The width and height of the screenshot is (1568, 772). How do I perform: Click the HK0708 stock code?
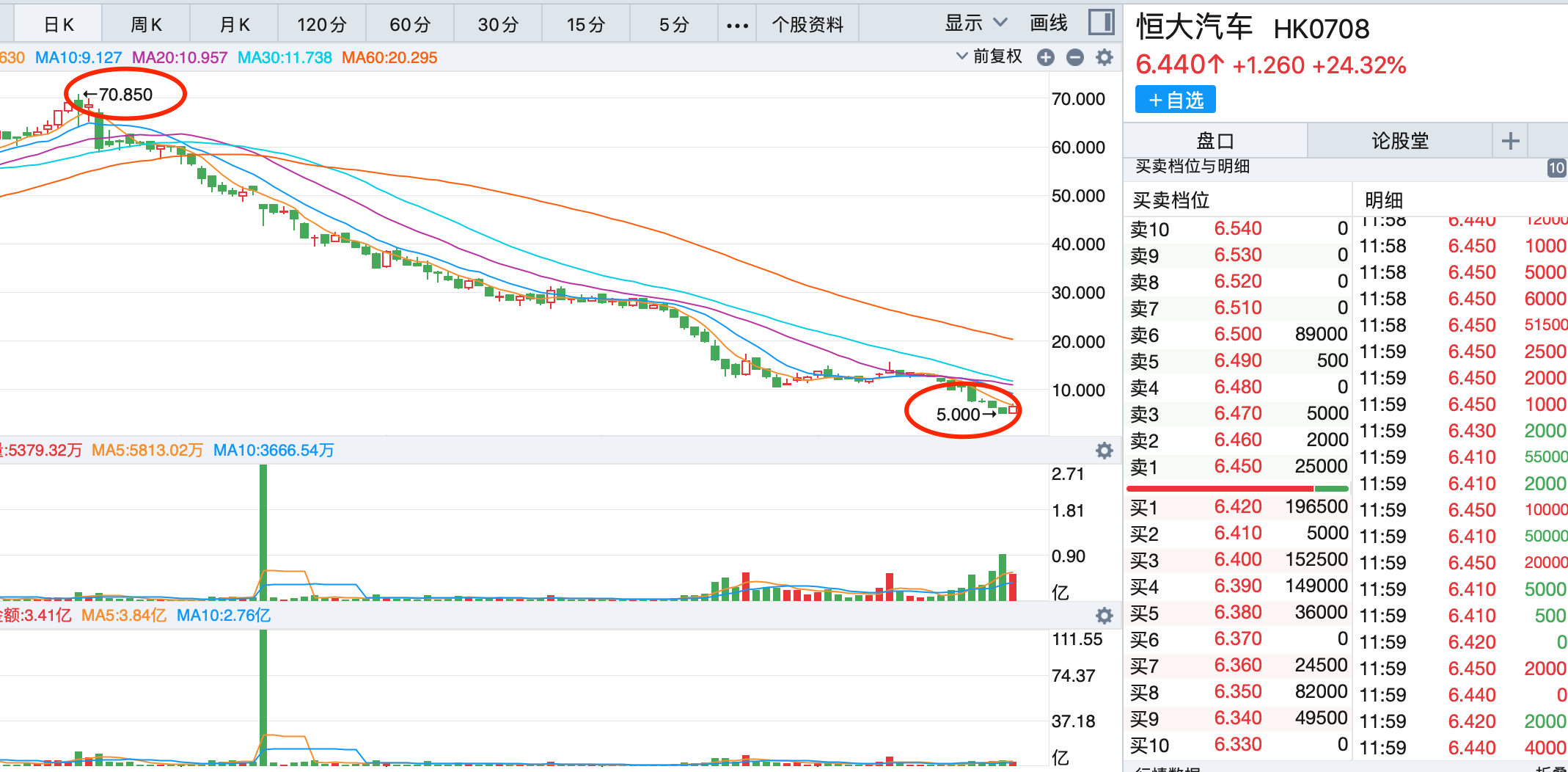(1322, 29)
